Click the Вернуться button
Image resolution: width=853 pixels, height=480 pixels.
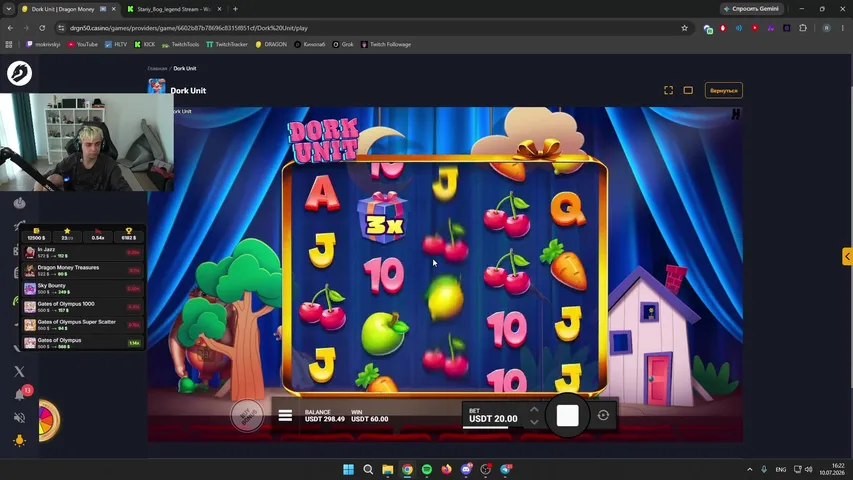tap(724, 90)
